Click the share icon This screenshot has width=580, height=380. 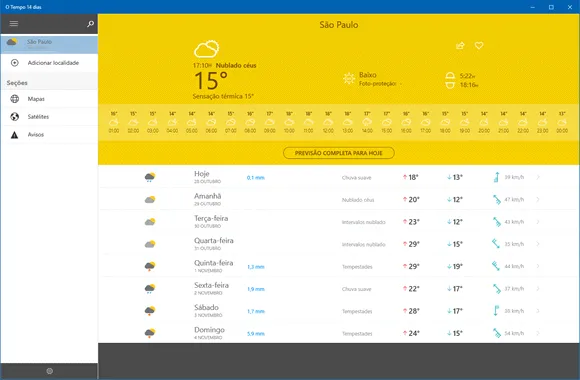tap(460, 46)
